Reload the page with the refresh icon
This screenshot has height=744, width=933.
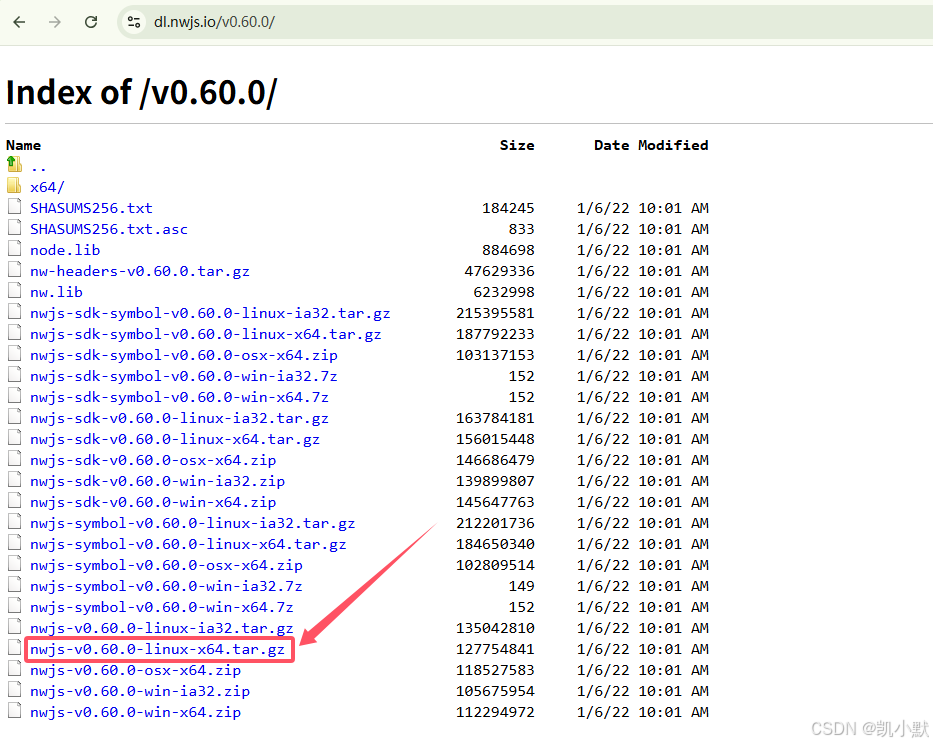pos(91,22)
